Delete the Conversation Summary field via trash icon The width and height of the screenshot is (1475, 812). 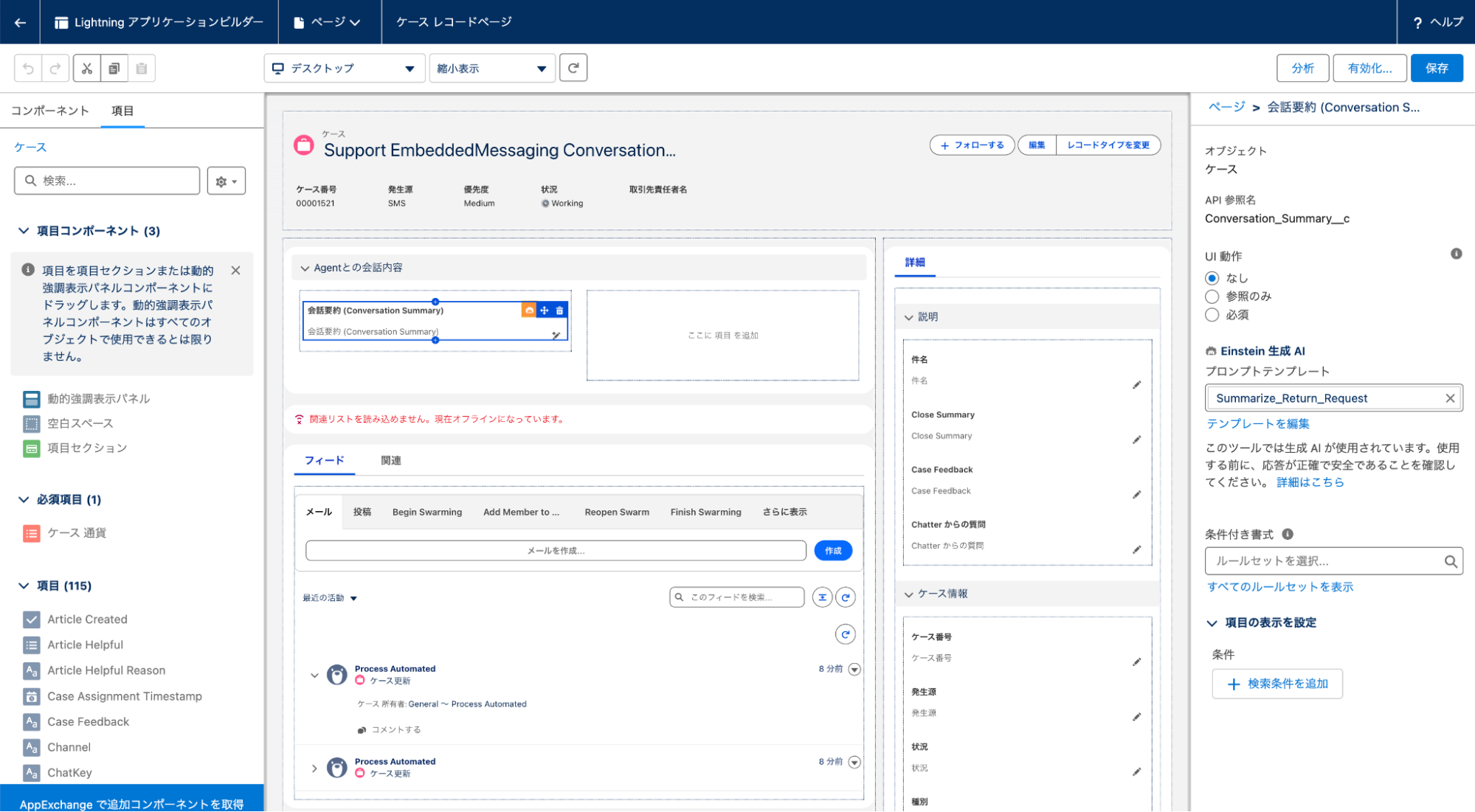[559, 310]
